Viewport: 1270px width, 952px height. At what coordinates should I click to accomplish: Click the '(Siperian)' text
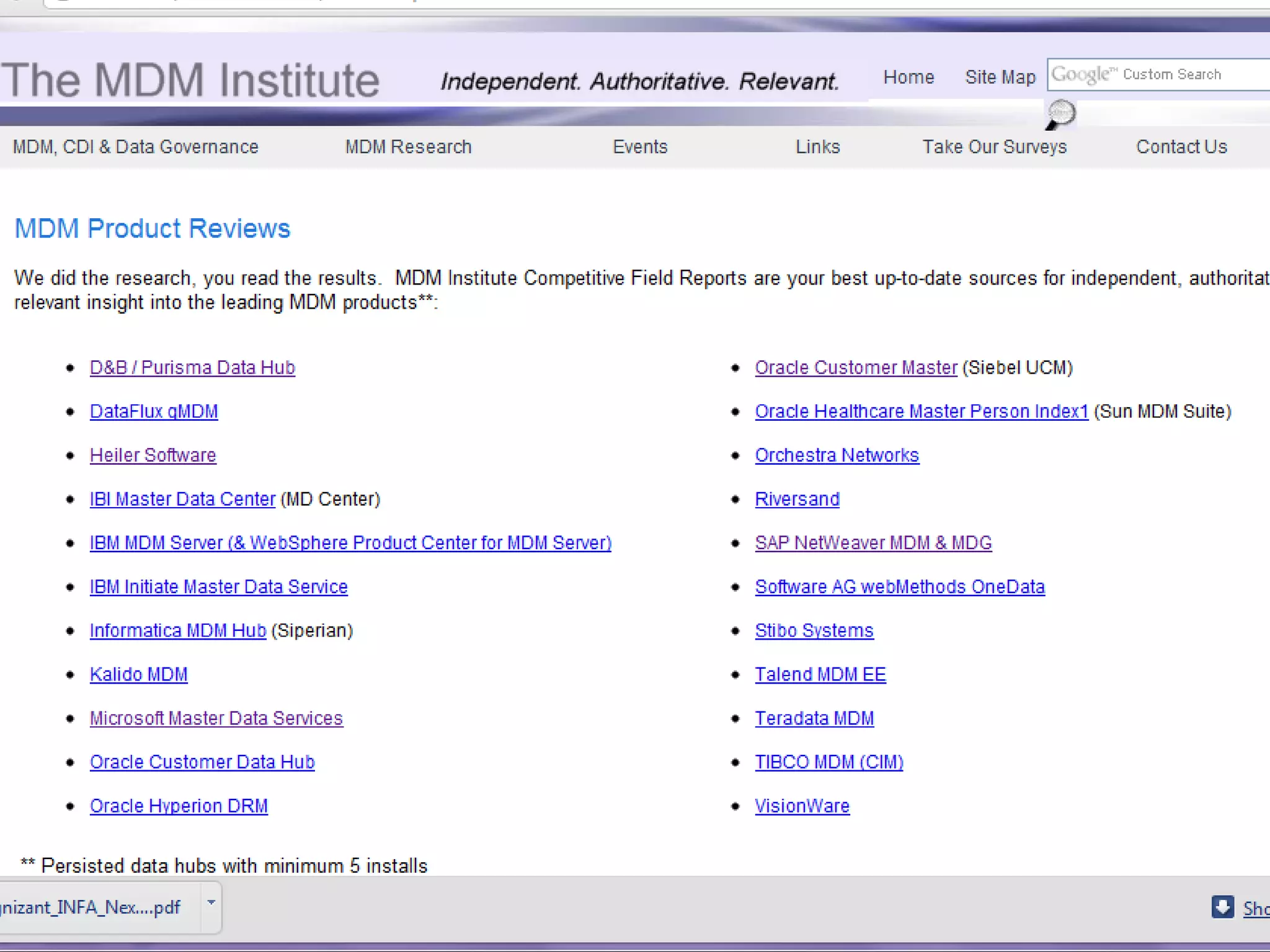312,630
